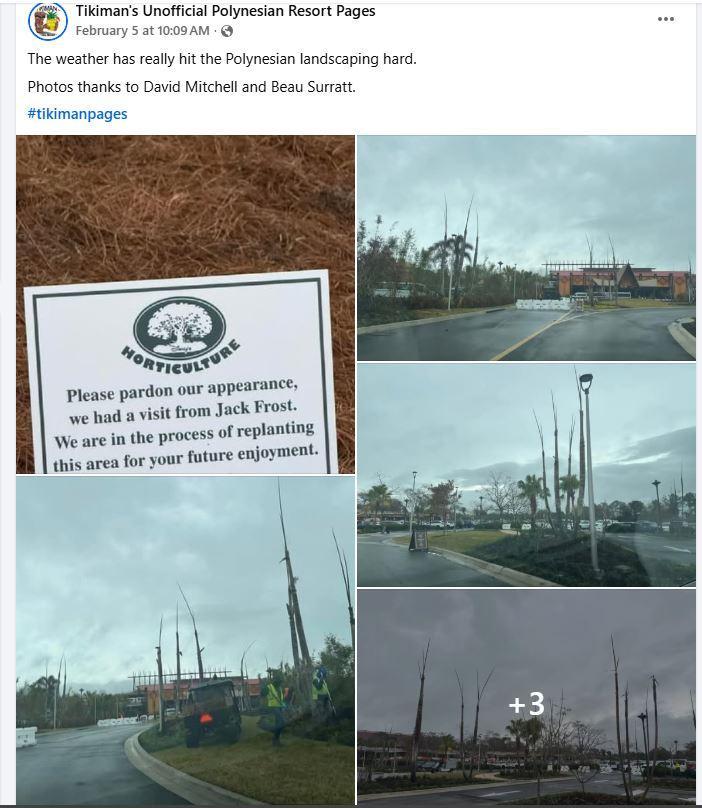Image resolution: width=702 pixels, height=808 pixels.
Task: Follow the #tikimanpages hashtag
Action: [77, 114]
